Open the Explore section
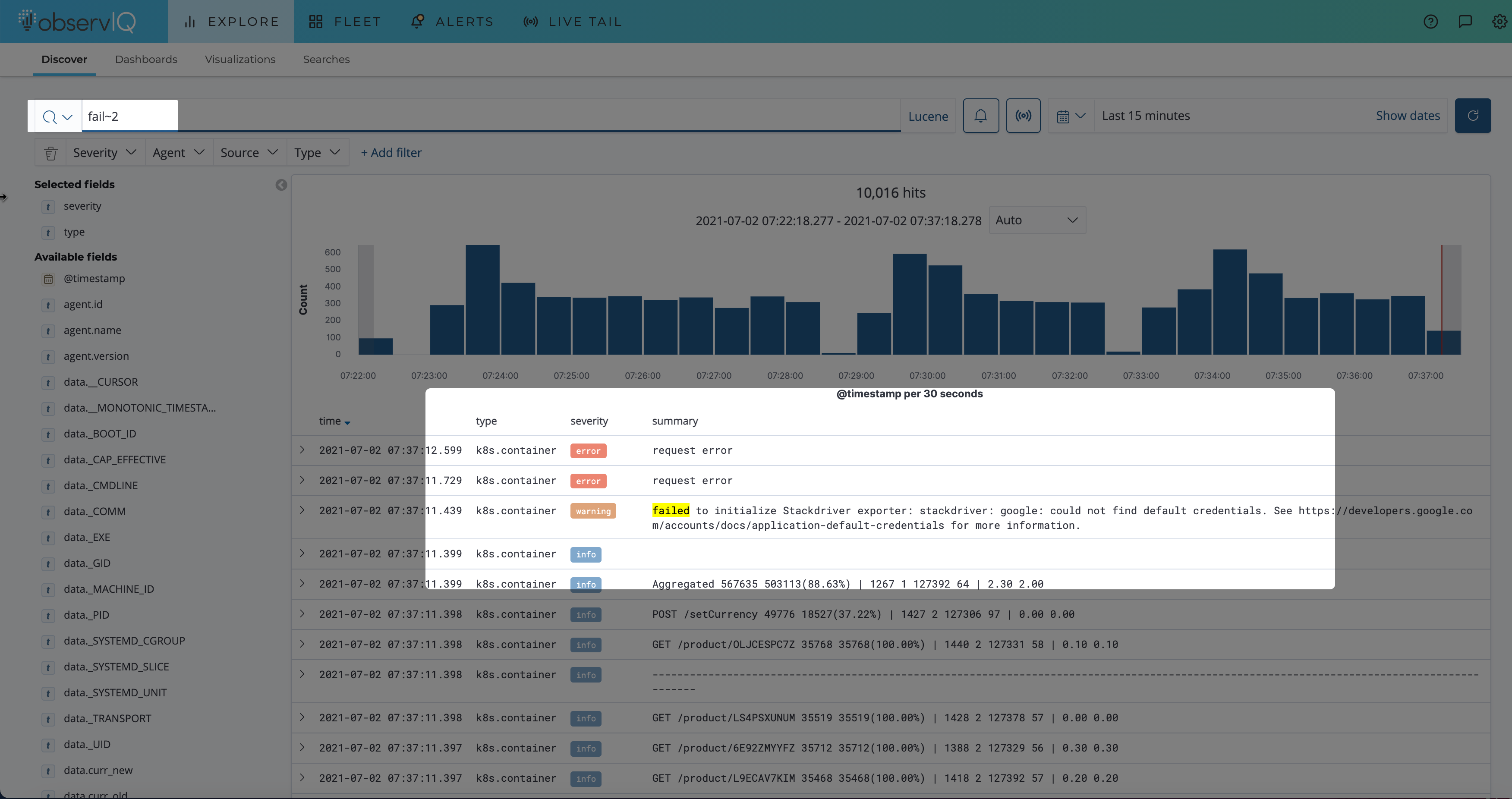The width and height of the screenshot is (1512, 799). 231,22
